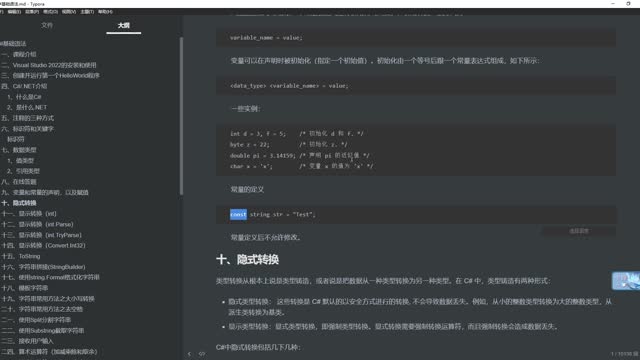Click the paragraph 常量的定义
This screenshot has width=640, height=360.
click(247, 189)
